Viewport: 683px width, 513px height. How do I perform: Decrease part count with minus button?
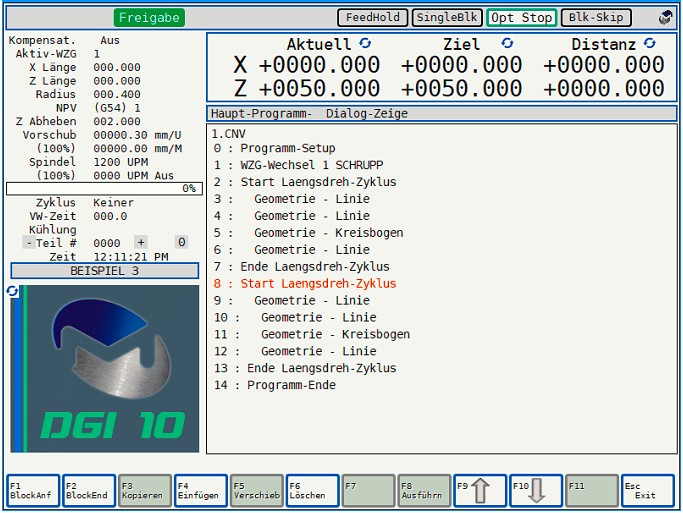point(29,243)
